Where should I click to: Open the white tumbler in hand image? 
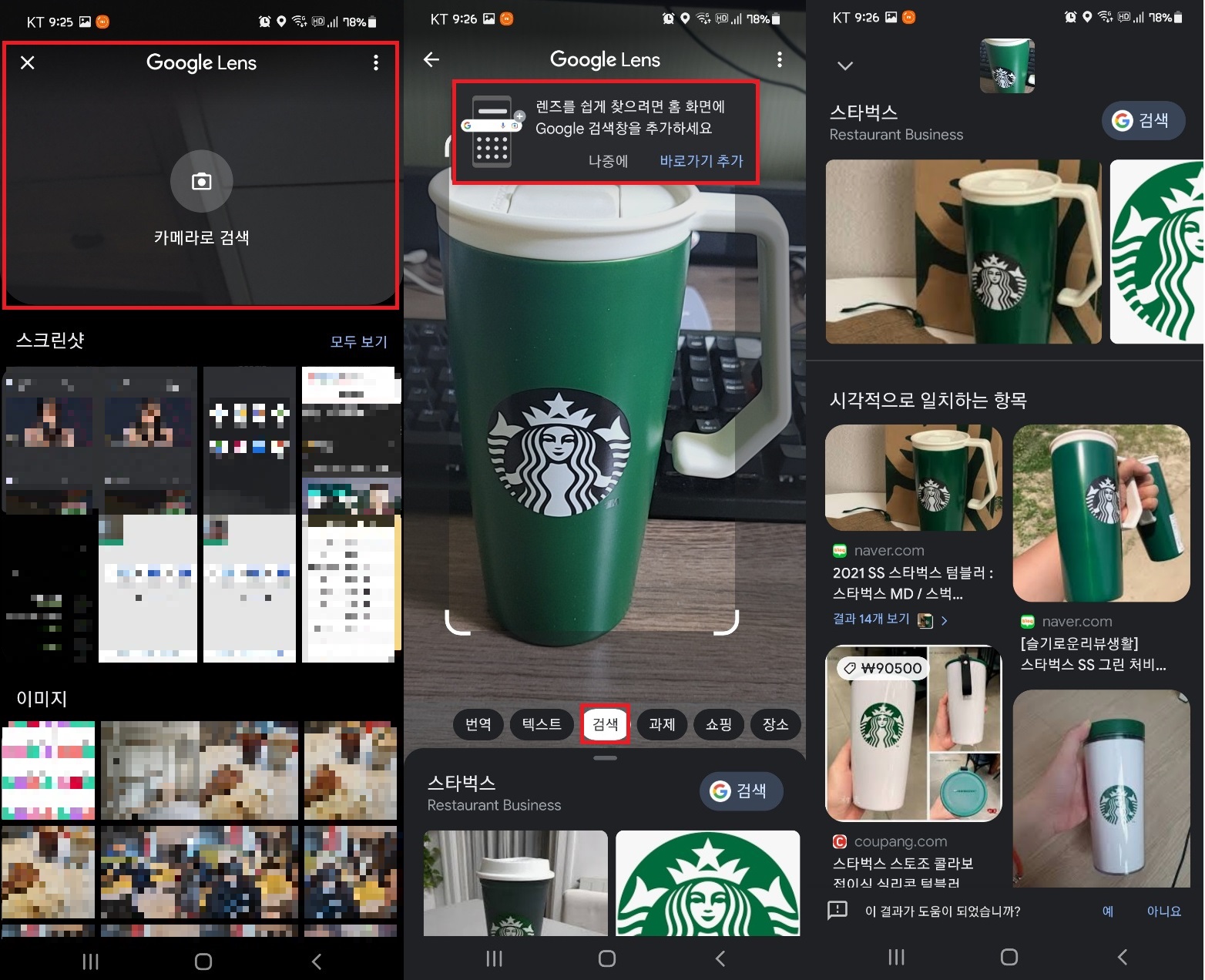point(1102,788)
